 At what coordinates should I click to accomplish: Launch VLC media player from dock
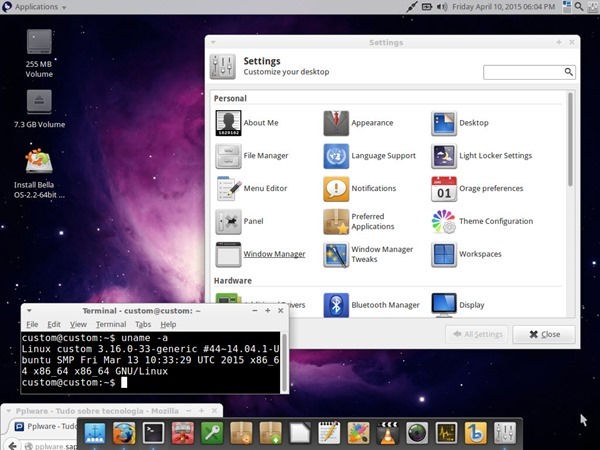pyautogui.click(x=388, y=433)
